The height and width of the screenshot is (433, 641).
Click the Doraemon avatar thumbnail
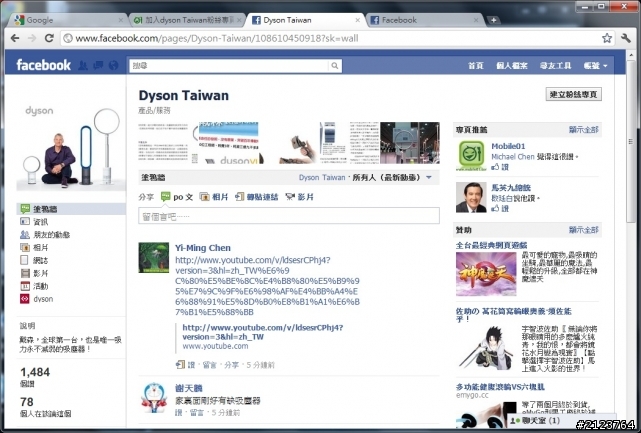pyautogui.click(x=154, y=398)
